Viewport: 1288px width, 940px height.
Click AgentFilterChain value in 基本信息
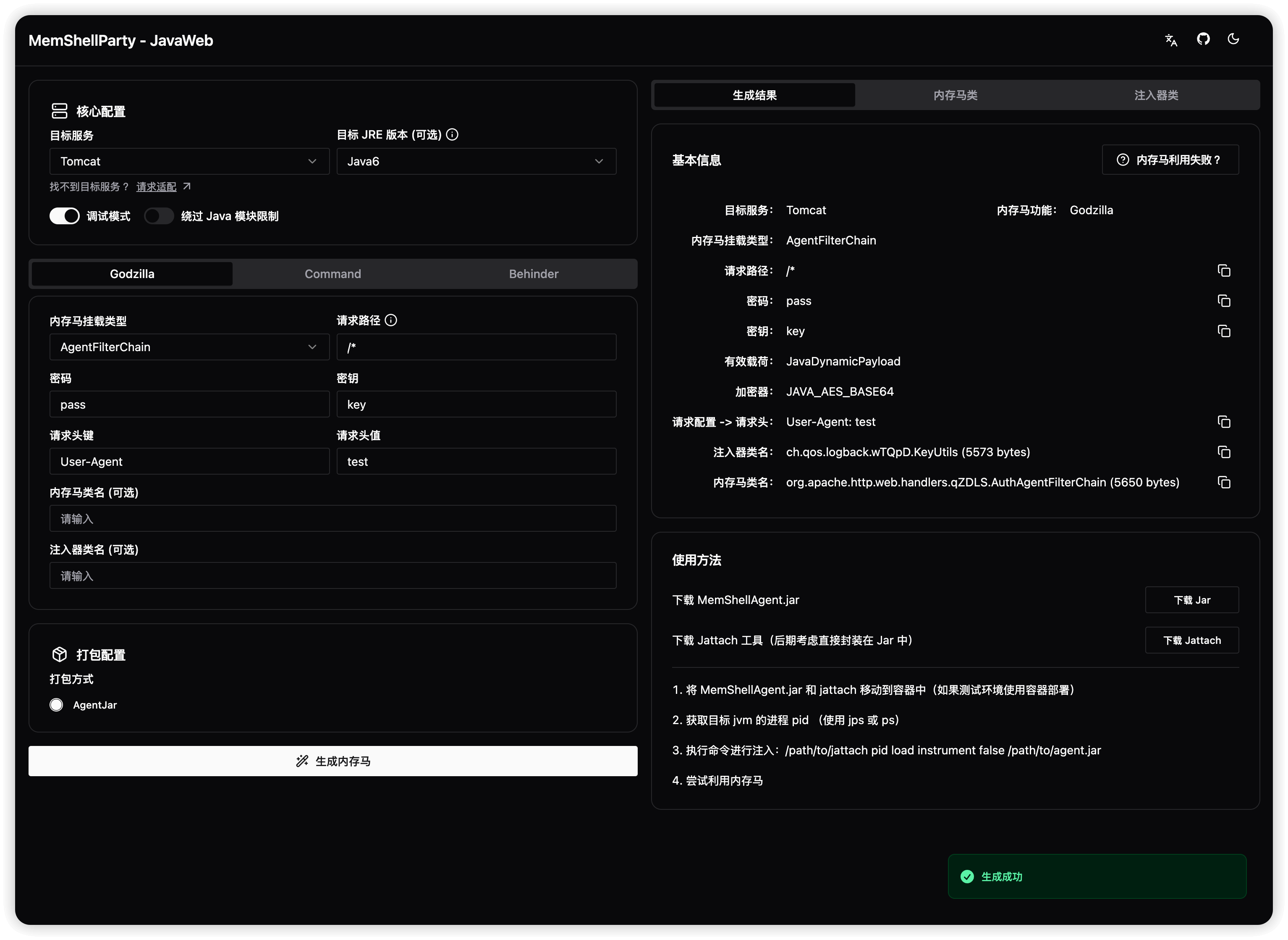(831, 240)
